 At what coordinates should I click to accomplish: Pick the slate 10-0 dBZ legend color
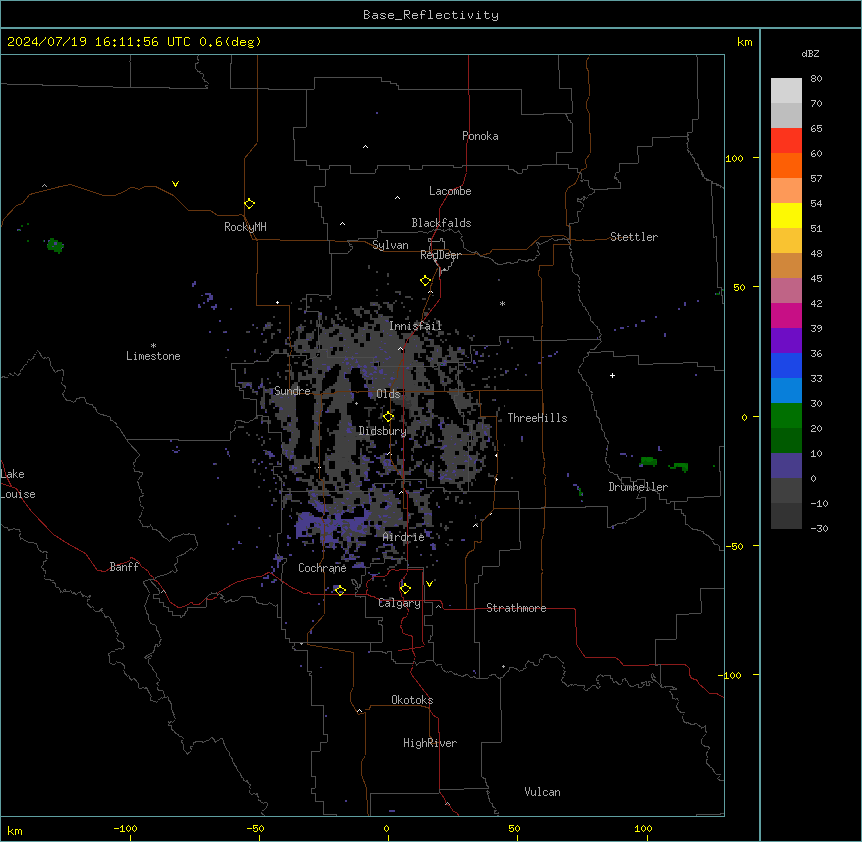pyautogui.click(x=786, y=466)
